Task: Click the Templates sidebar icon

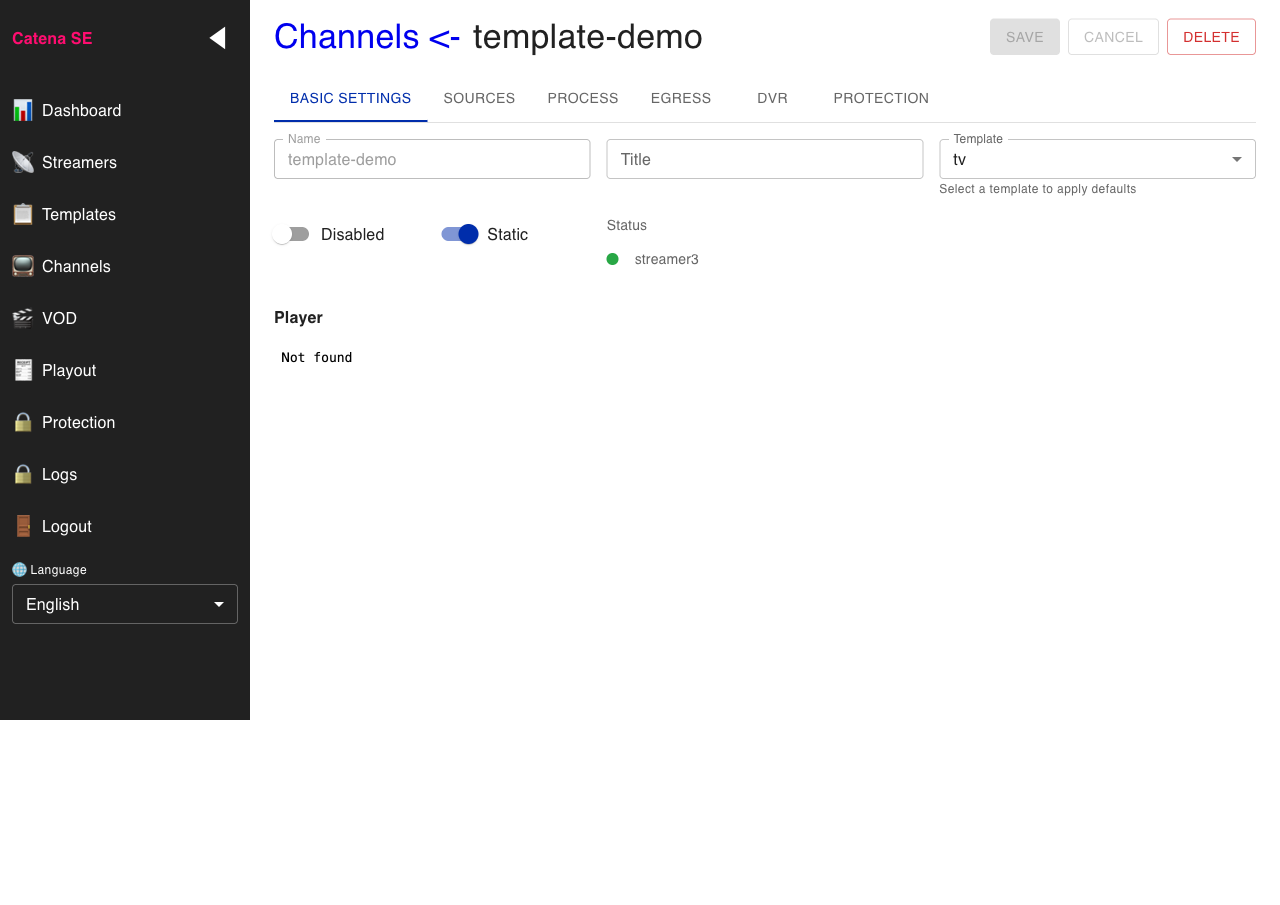Action: (x=22, y=214)
